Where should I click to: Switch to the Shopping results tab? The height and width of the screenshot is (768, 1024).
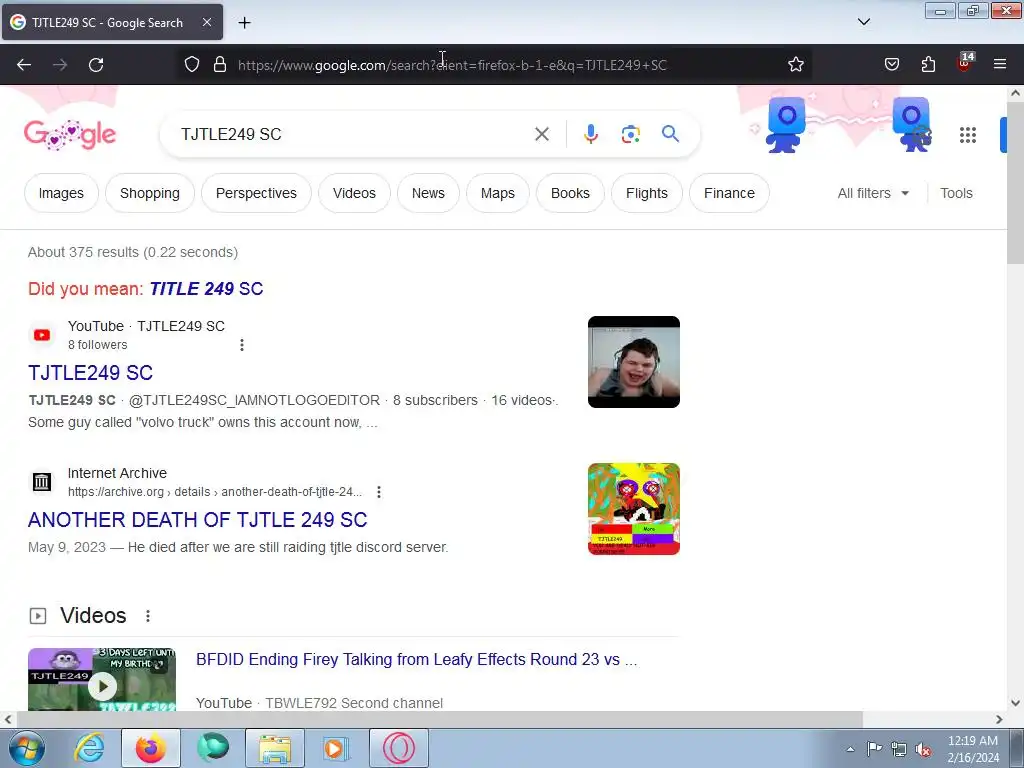pyautogui.click(x=150, y=193)
